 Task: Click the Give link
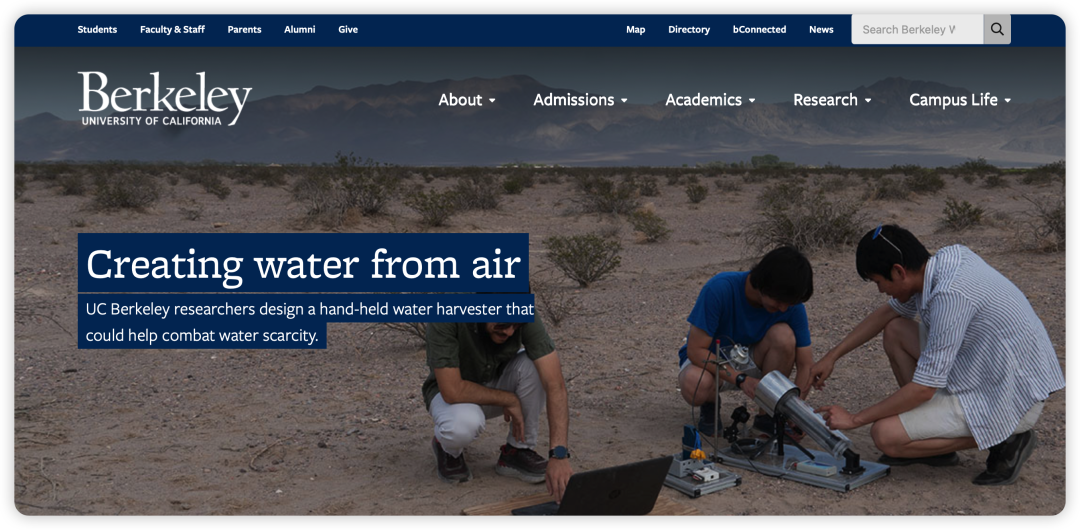(x=348, y=30)
